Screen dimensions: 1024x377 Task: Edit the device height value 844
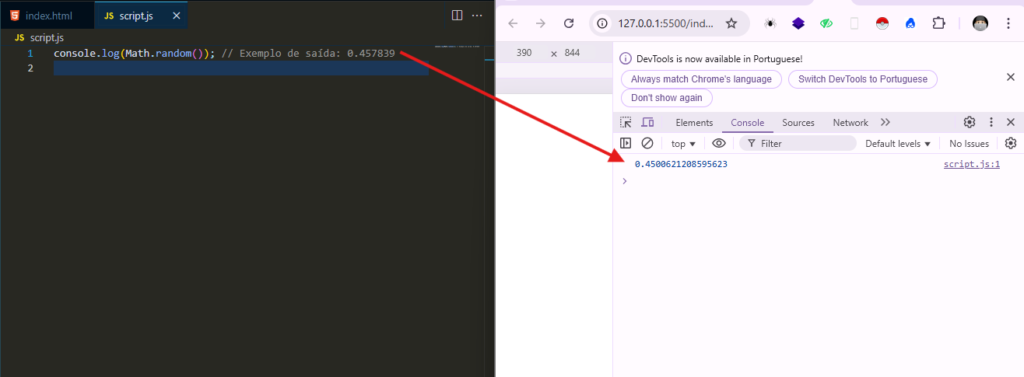click(572, 53)
